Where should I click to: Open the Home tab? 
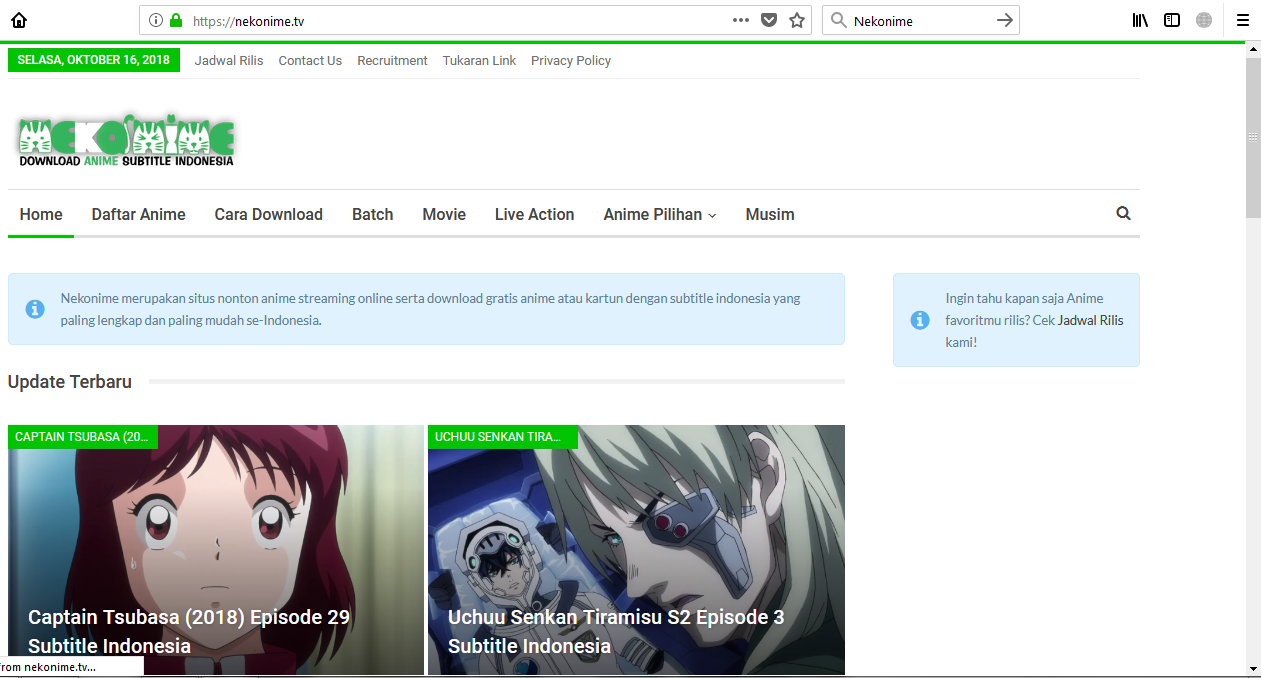(x=41, y=214)
